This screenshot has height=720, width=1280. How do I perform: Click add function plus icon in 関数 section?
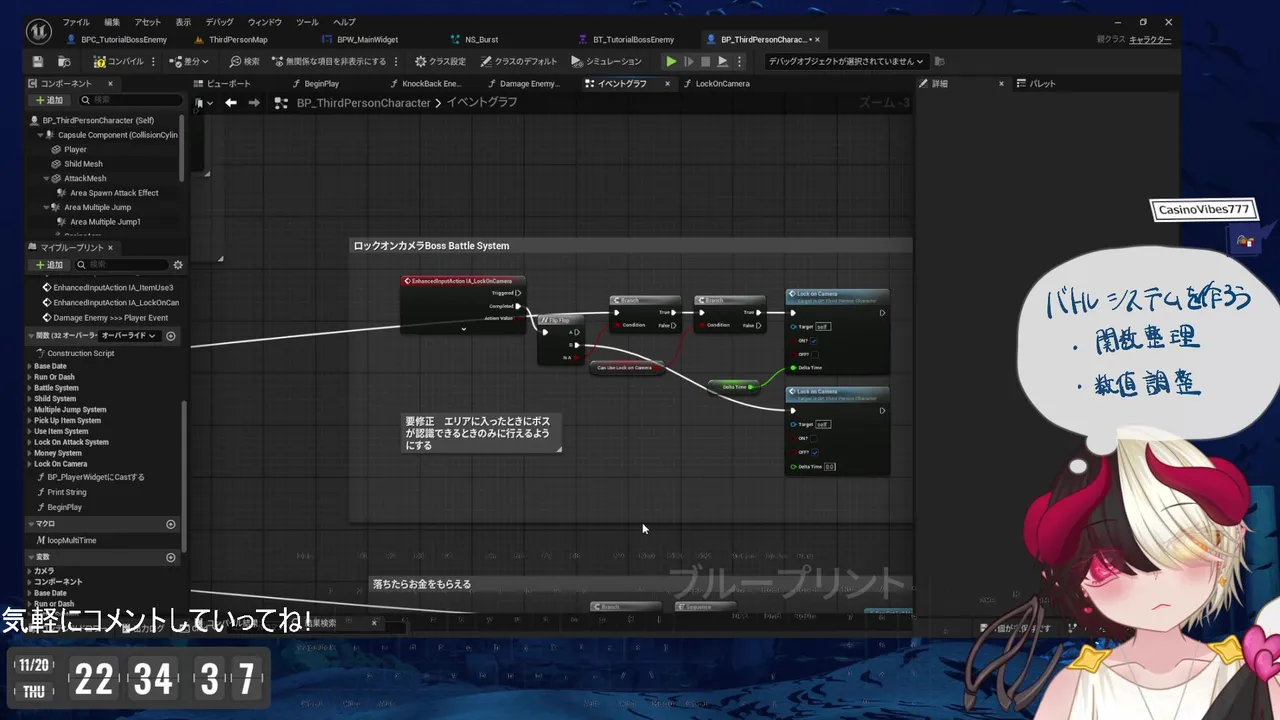(x=171, y=336)
